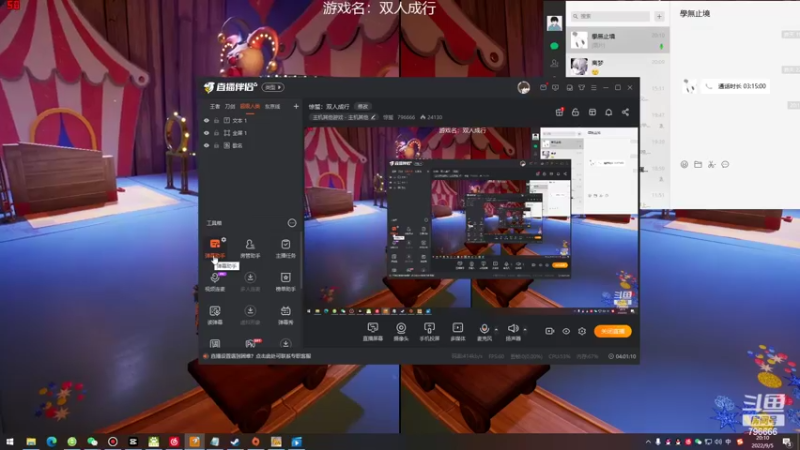The height and width of the screenshot is (450, 800).
Task: Open the 读弹幕 tool
Action: [215, 314]
